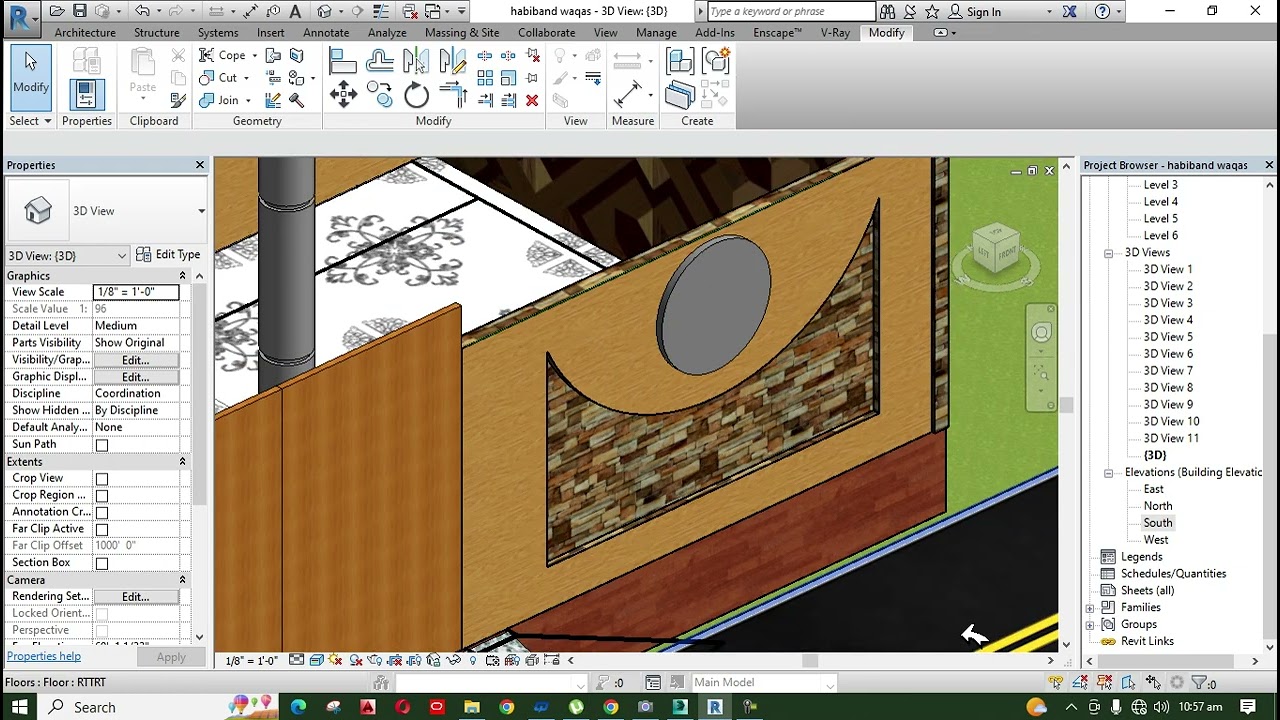Collapse the Extents properties section
The width and height of the screenshot is (1280, 720).
(182, 462)
